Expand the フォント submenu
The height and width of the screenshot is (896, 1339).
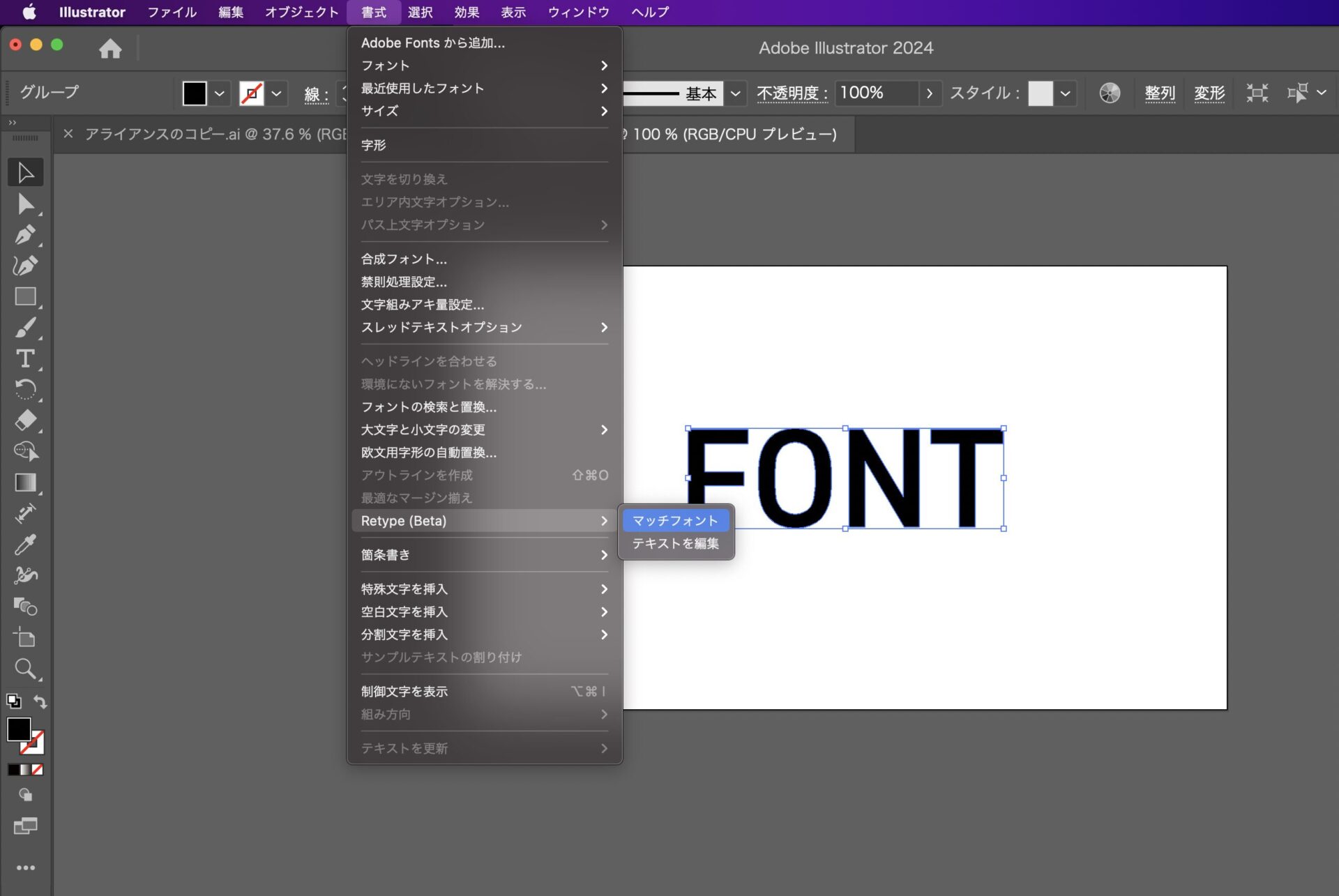coord(484,66)
